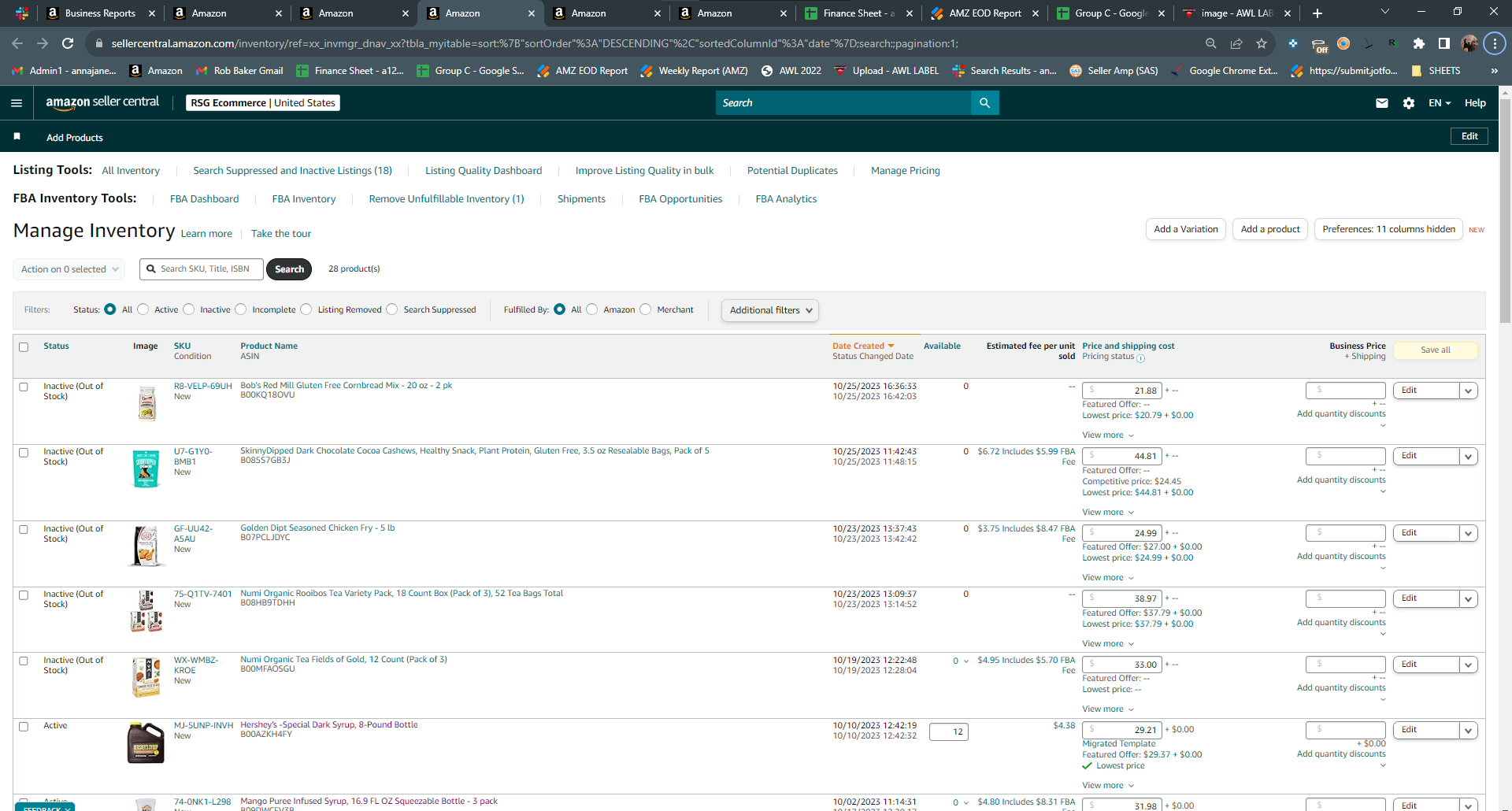Click the Save all button
The height and width of the screenshot is (811, 1512).
pyautogui.click(x=1436, y=350)
